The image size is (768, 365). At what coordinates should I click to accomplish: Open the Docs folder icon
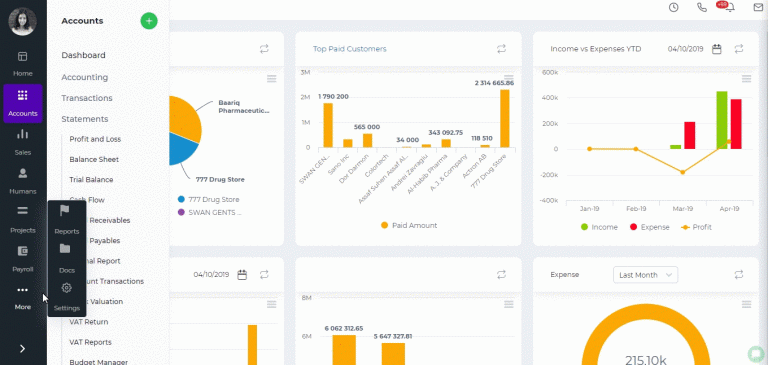pos(65,249)
